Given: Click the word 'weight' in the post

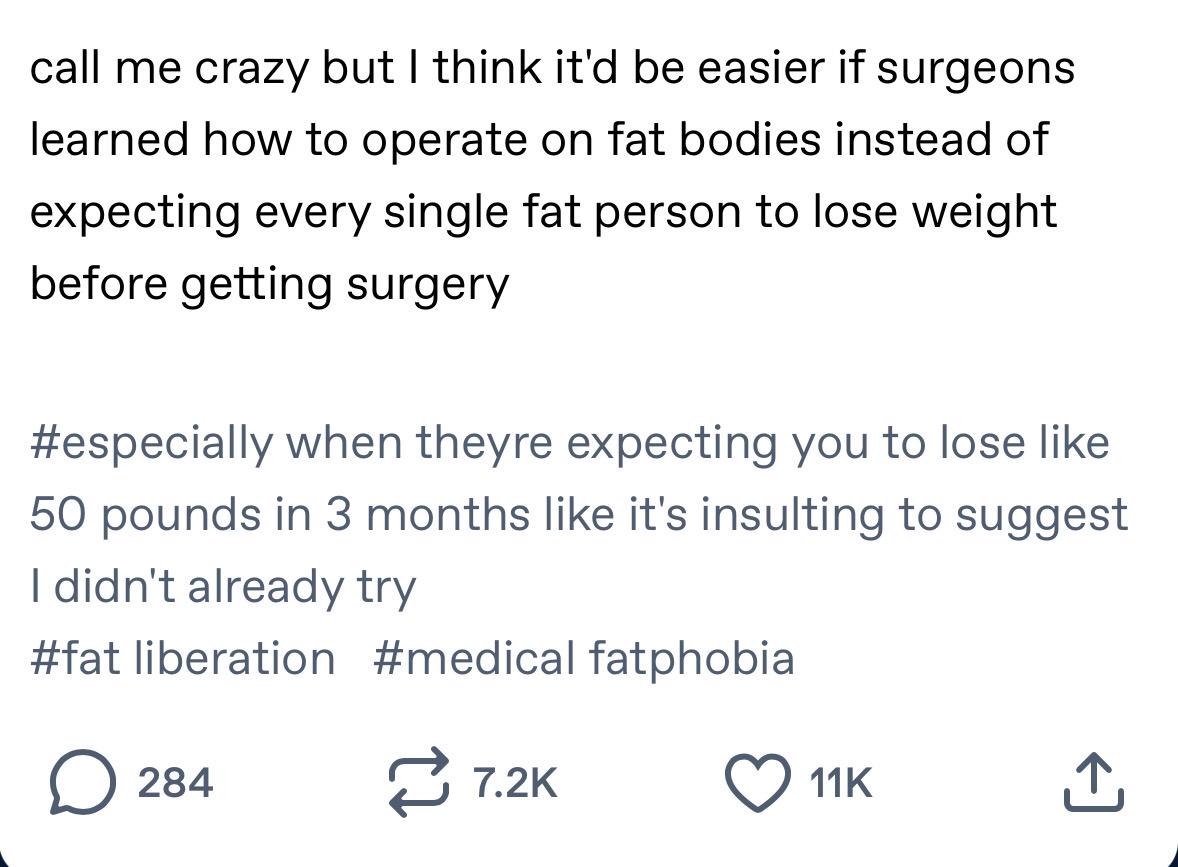Looking at the screenshot, I should [x=984, y=213].
